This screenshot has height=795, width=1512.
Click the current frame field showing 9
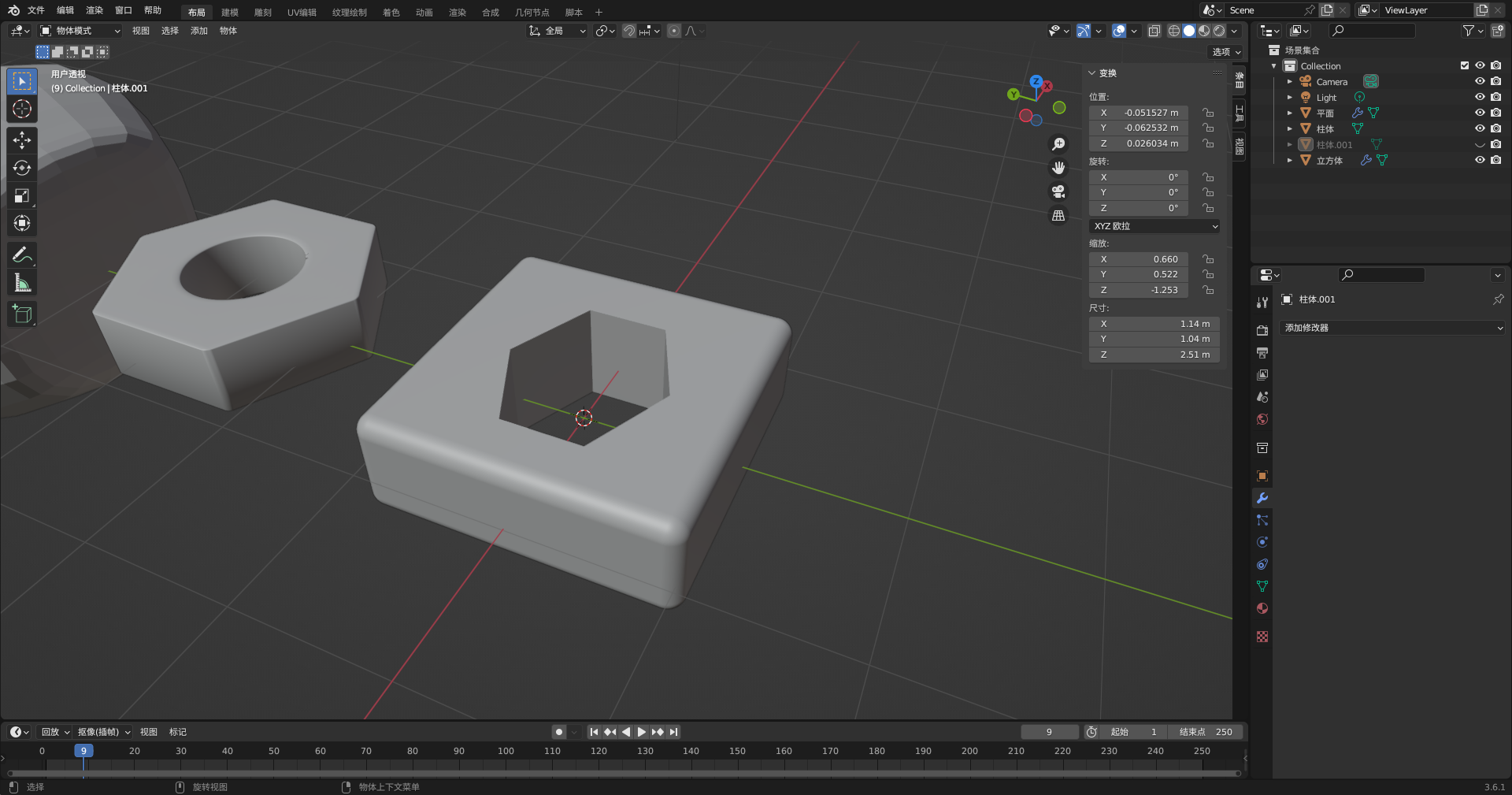[x=1050, y=732]
